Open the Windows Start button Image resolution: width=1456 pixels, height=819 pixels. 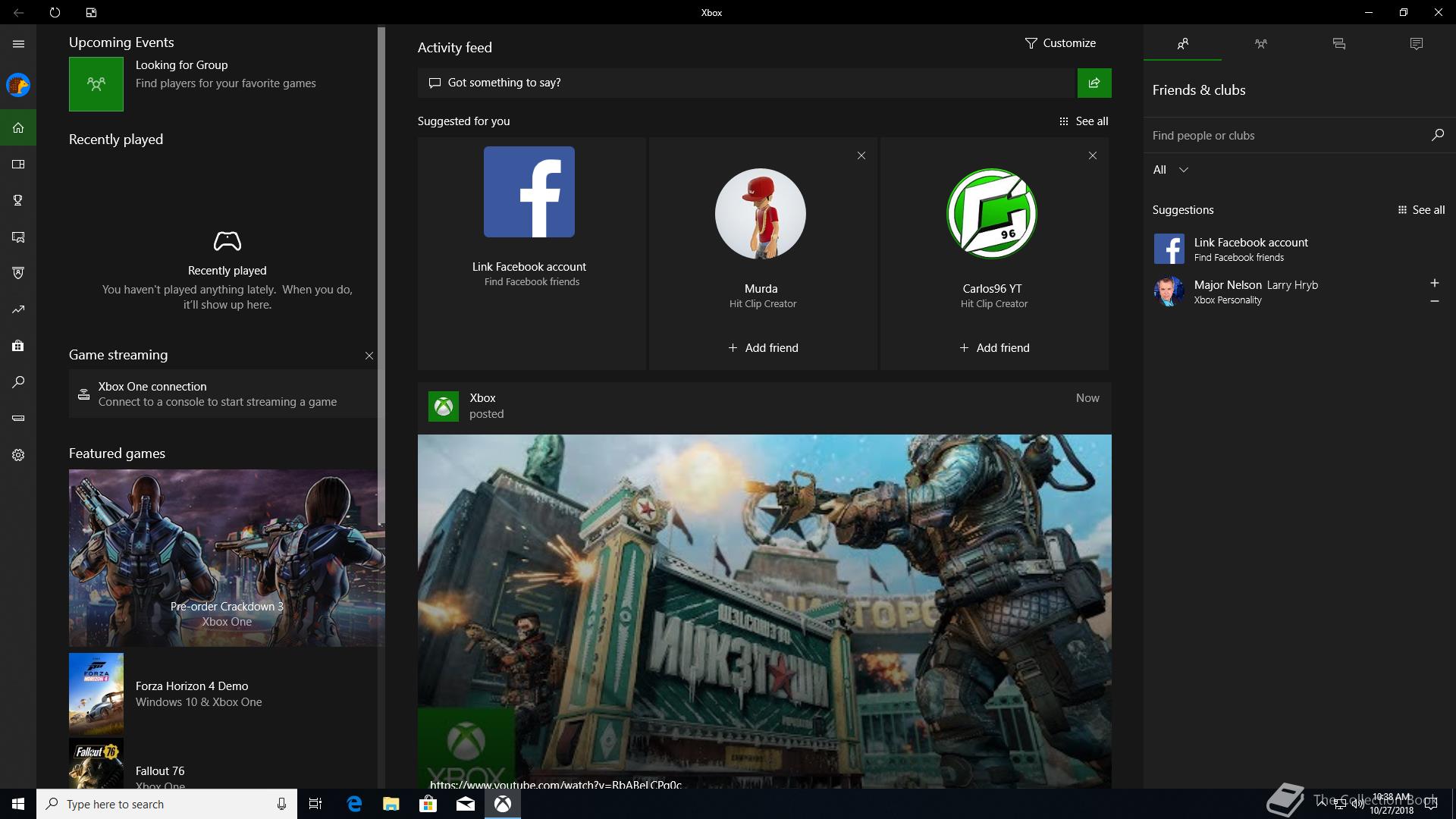pos(18,804)
